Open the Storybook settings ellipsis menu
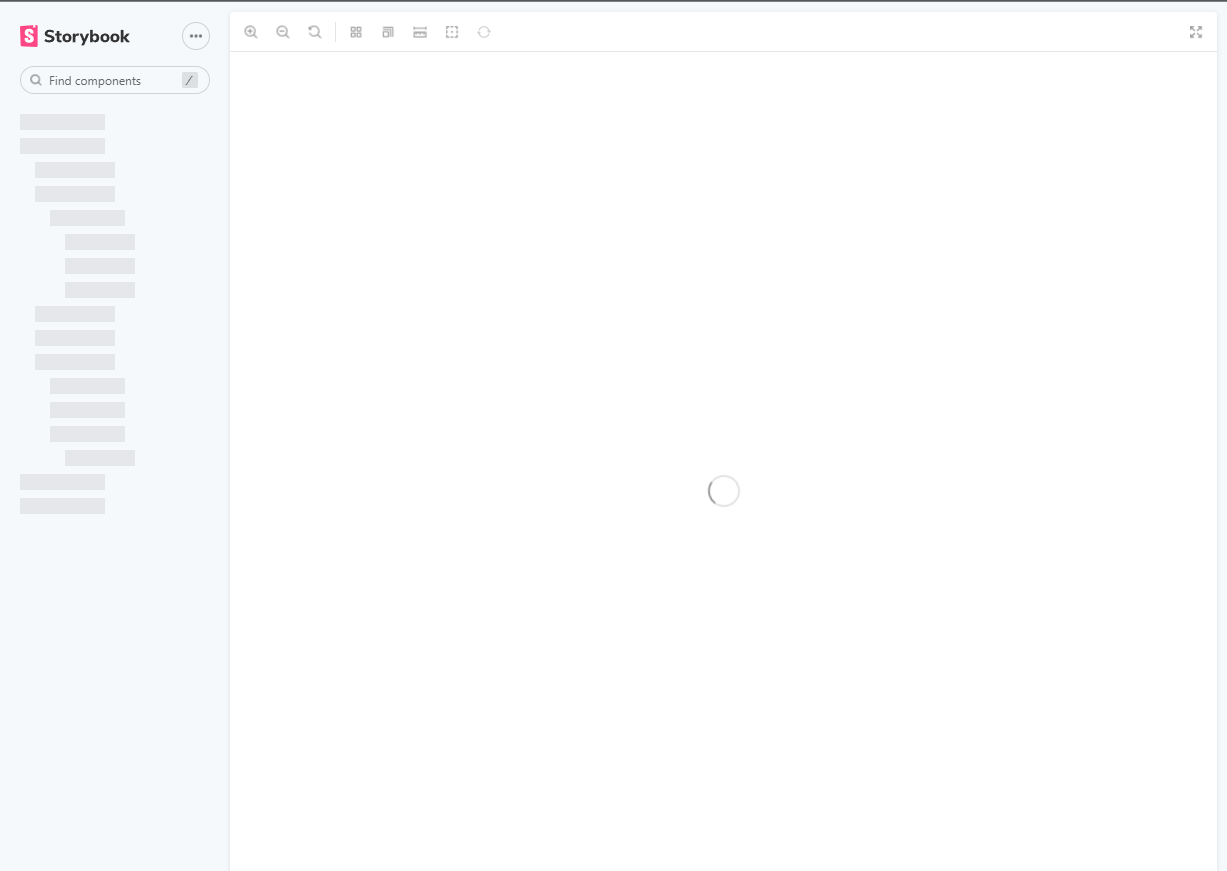Viewport: 1227px width, 871px height. [x=195, y=35]
